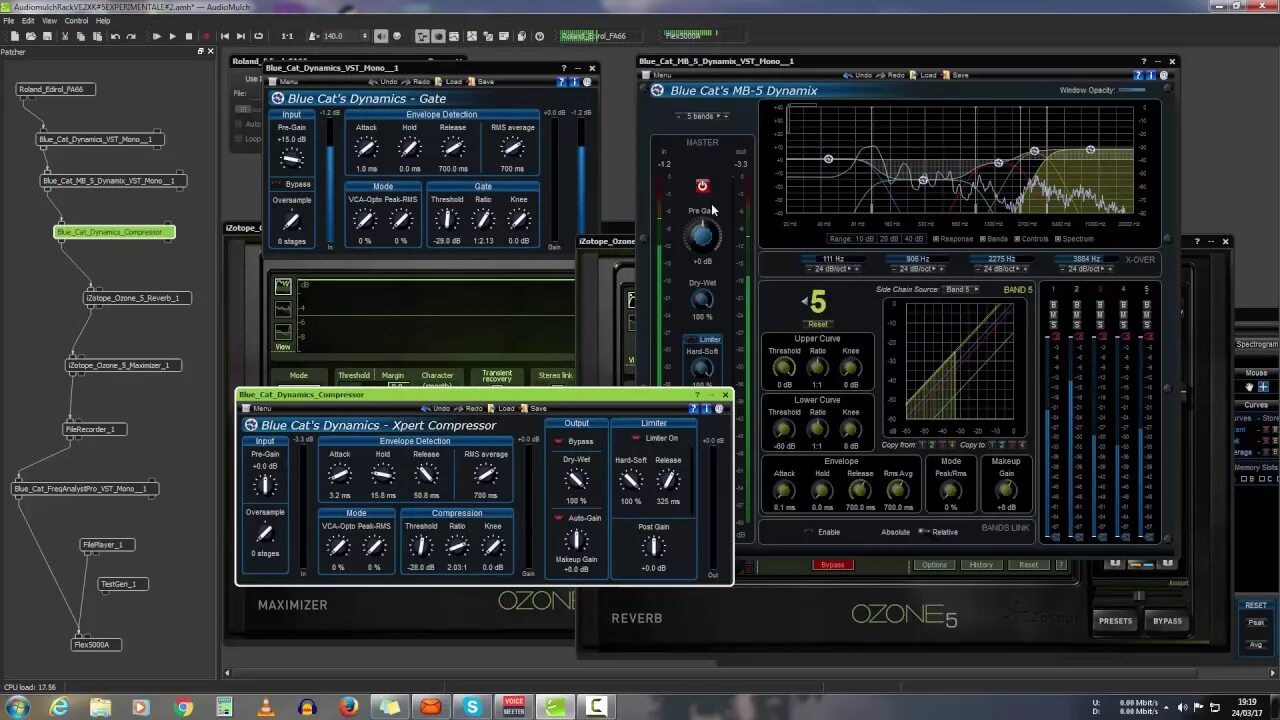This screenshot has width=1280, height=720.
Task: Open the Menu in the Xpert Compressor
Action: point(257,408)
